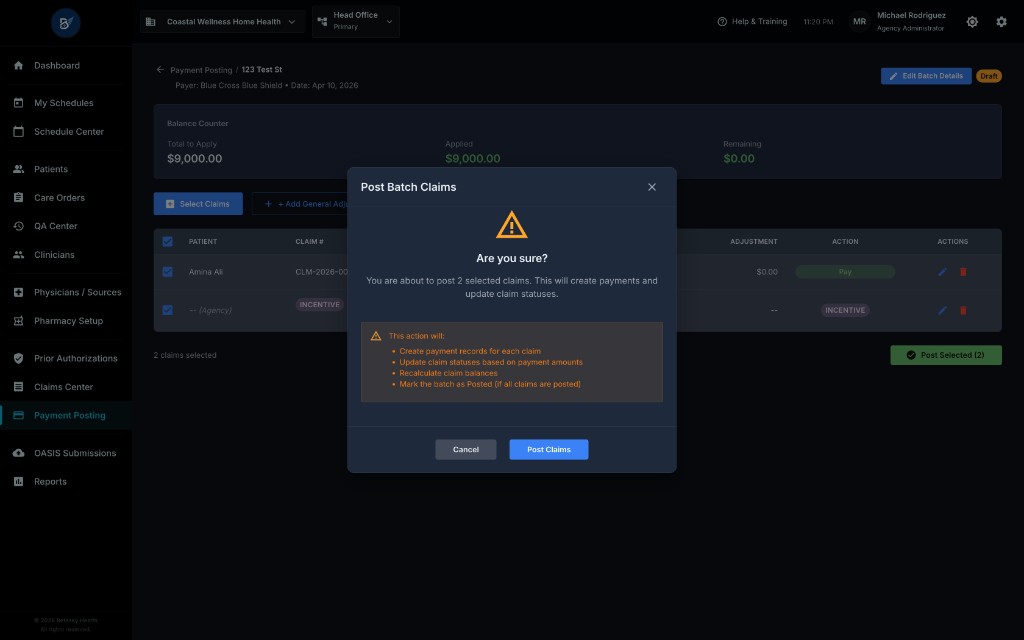The height and width of the screenshot is (640, 1024).
Task: Click the Clinicians people icon
Action: 18,255
